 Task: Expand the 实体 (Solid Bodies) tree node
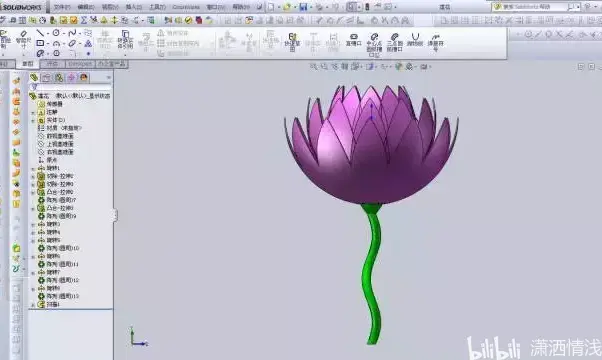click(x=33, y=121)
